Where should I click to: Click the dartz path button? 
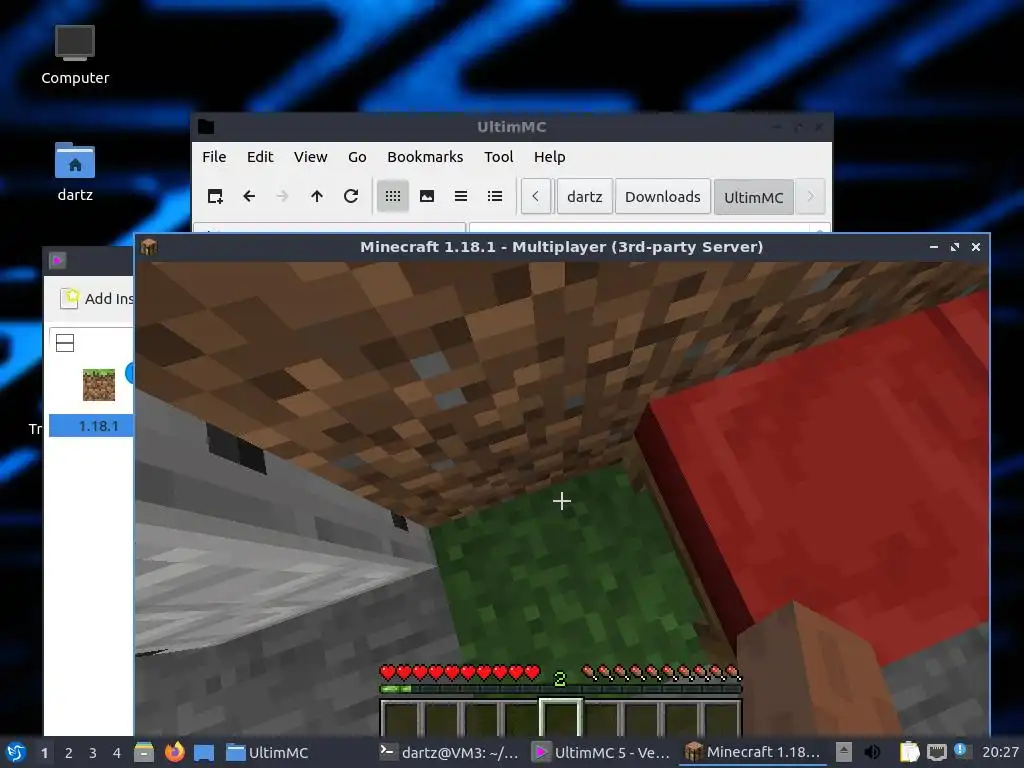click(584, 197)
